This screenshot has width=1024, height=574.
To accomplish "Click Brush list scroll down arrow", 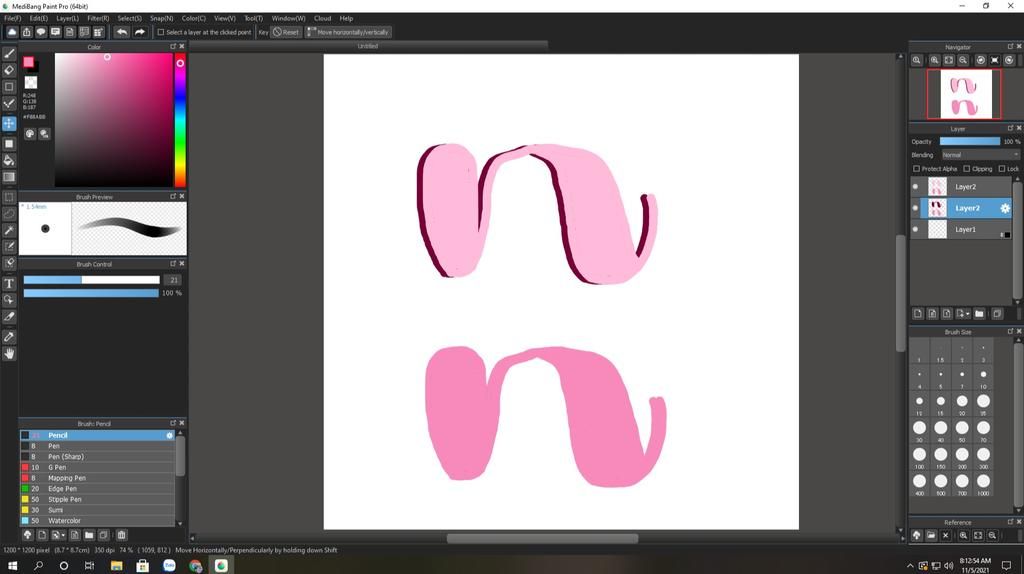I will [180, 523].
